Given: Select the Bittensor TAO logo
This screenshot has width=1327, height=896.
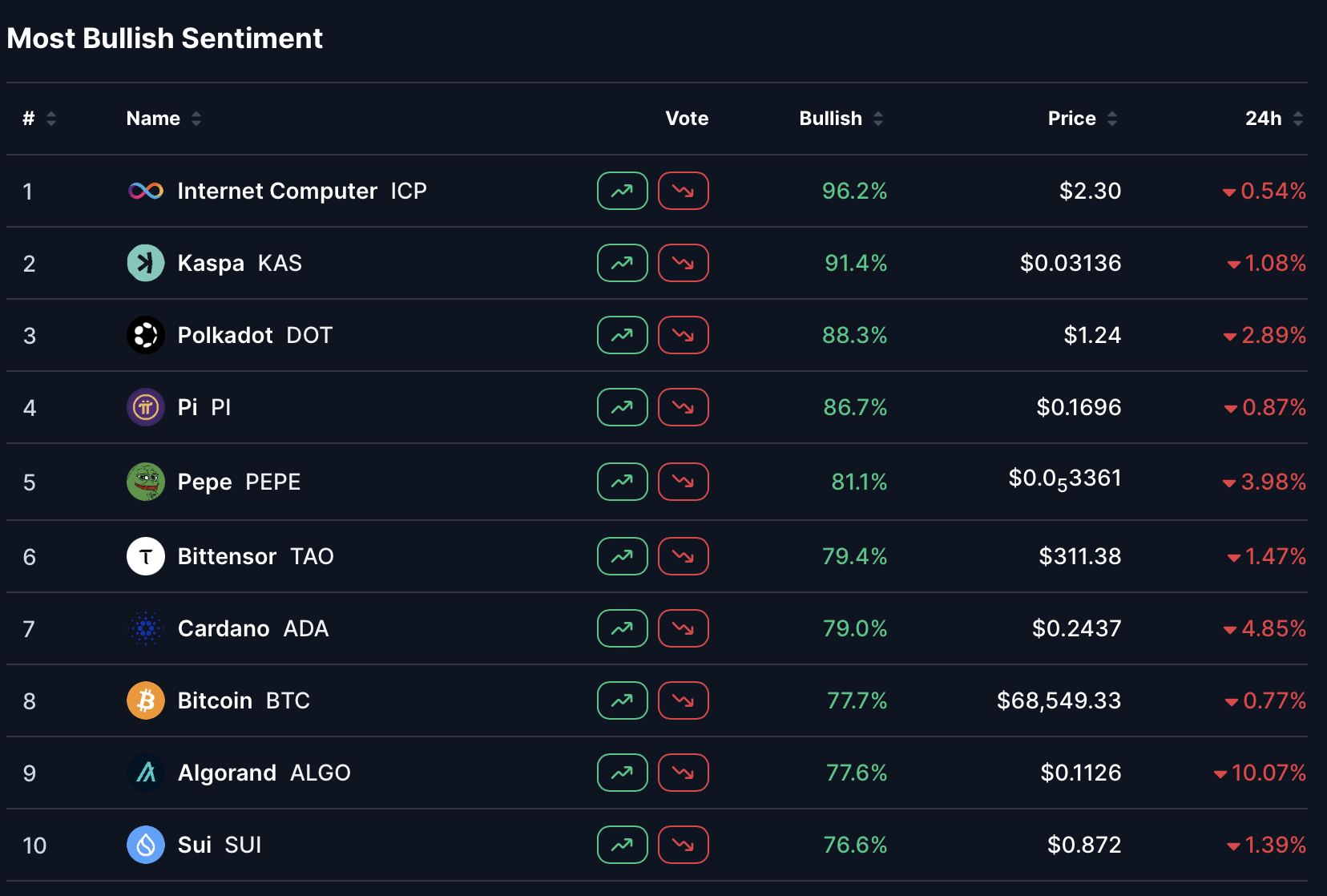Looking at the screenshot, I should (145, 555).
